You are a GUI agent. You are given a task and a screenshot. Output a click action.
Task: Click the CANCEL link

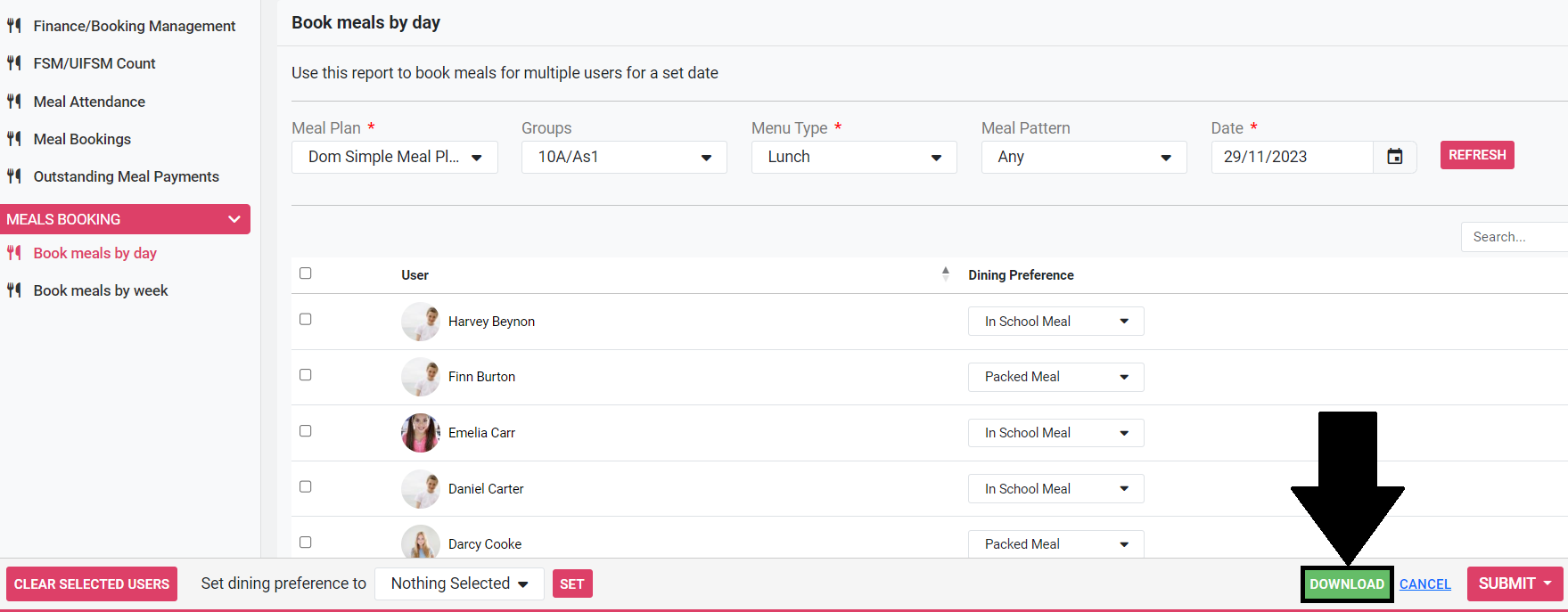point(1424,584)
